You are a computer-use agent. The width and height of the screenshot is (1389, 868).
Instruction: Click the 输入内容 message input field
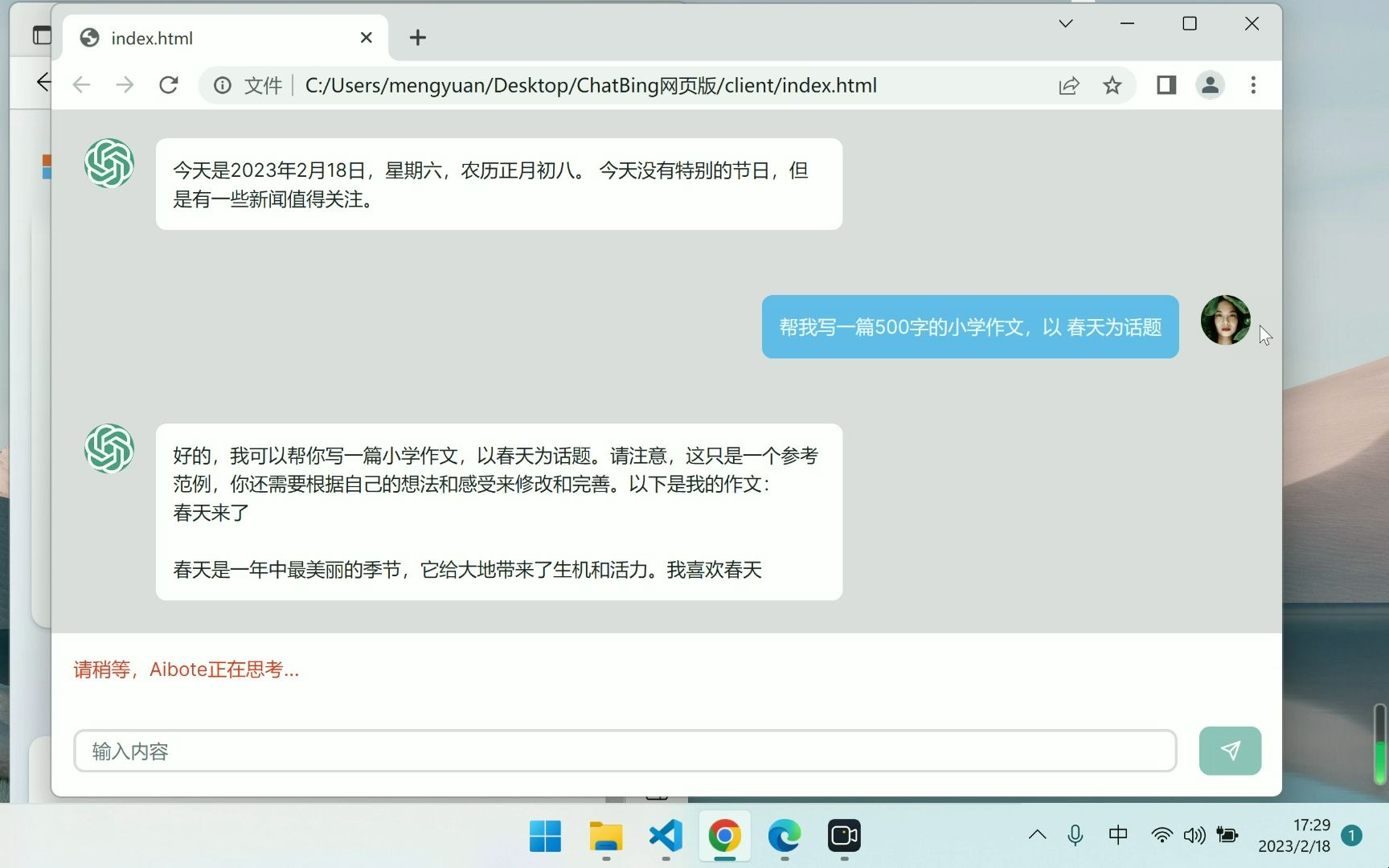pos(563,751)
